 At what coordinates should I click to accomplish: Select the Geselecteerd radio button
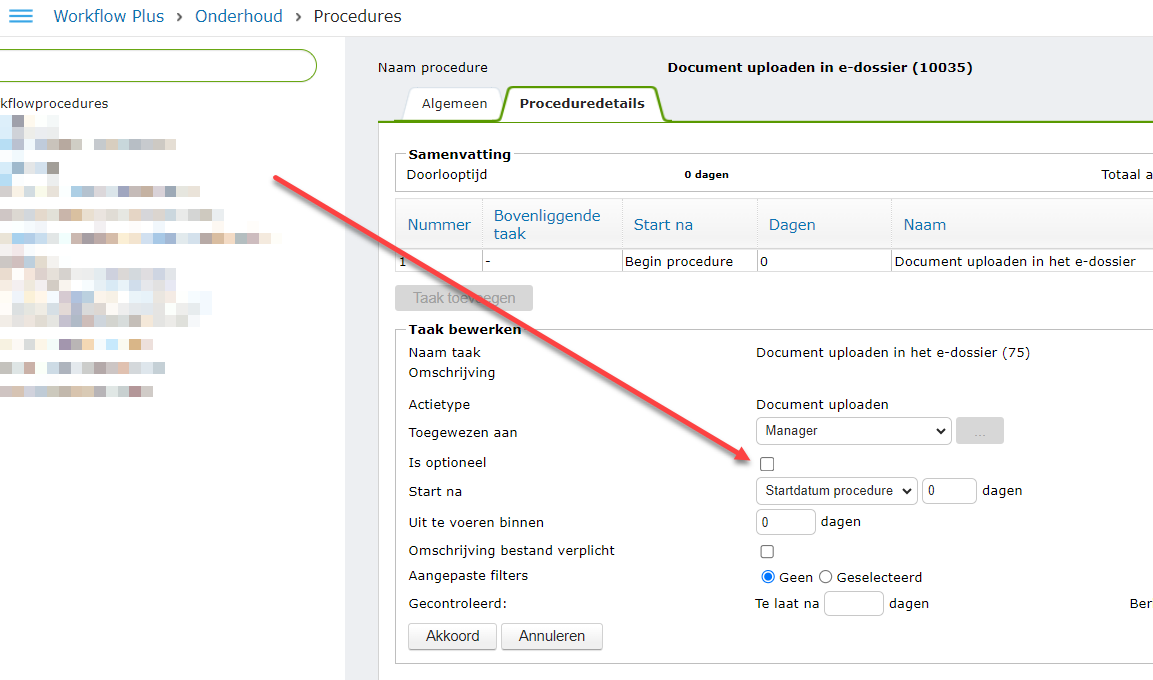pos(825,577)
